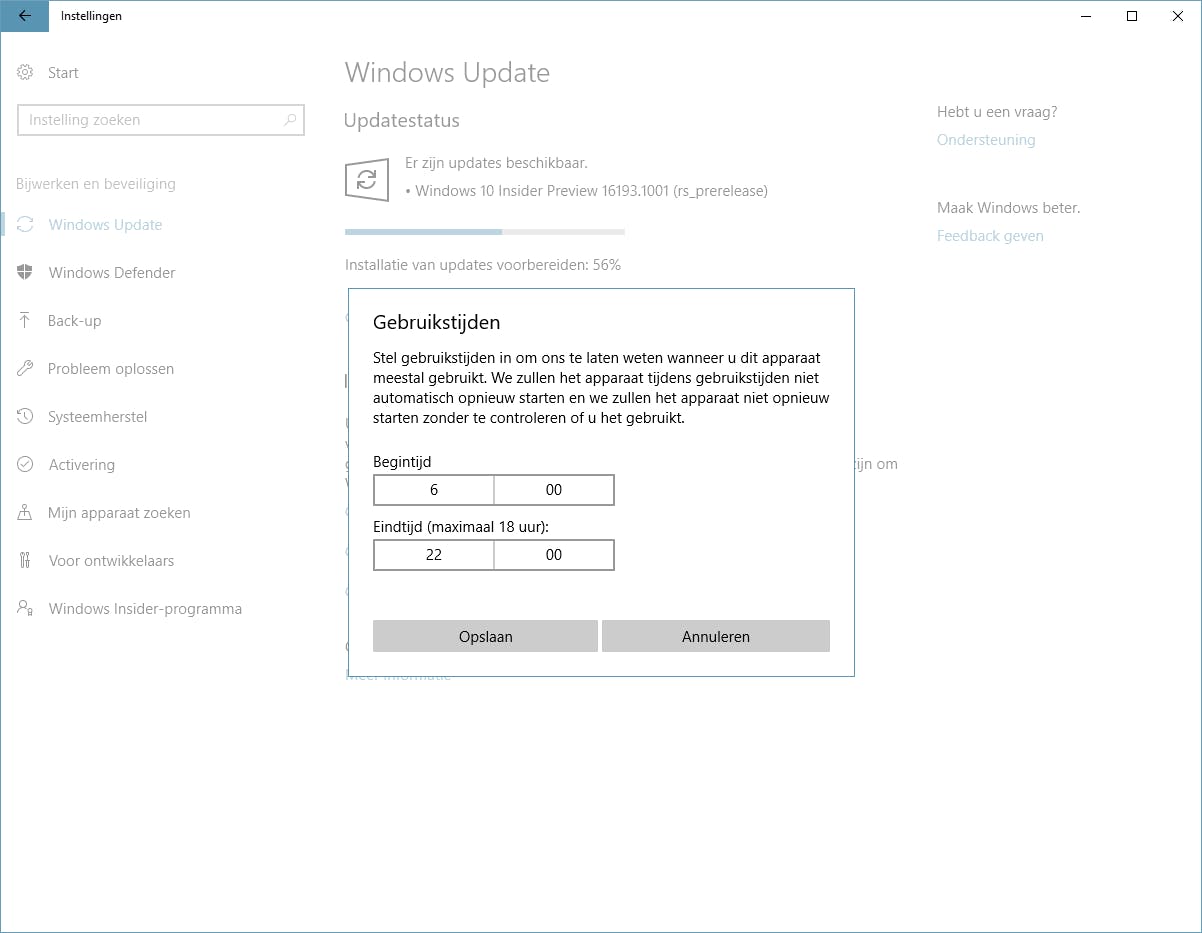Minimize the Instellingen window

pos(1086,16)
